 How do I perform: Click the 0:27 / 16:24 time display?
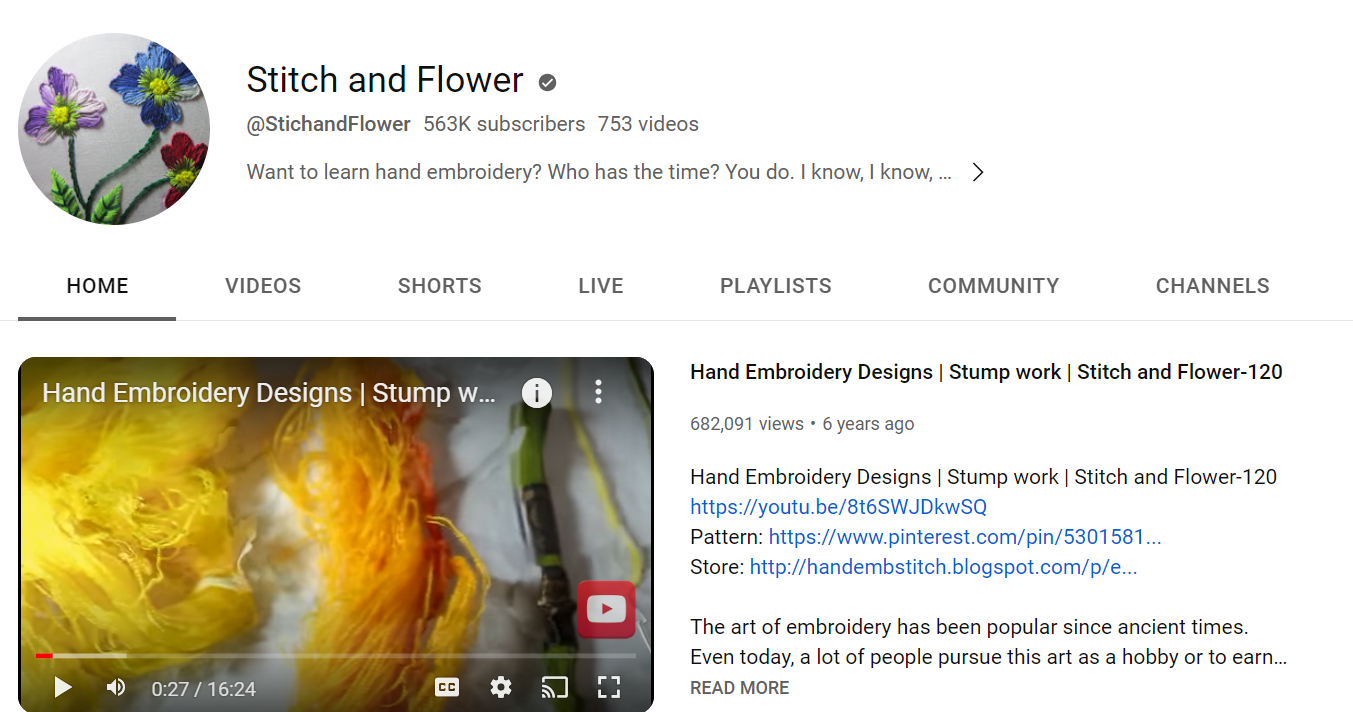204,689
